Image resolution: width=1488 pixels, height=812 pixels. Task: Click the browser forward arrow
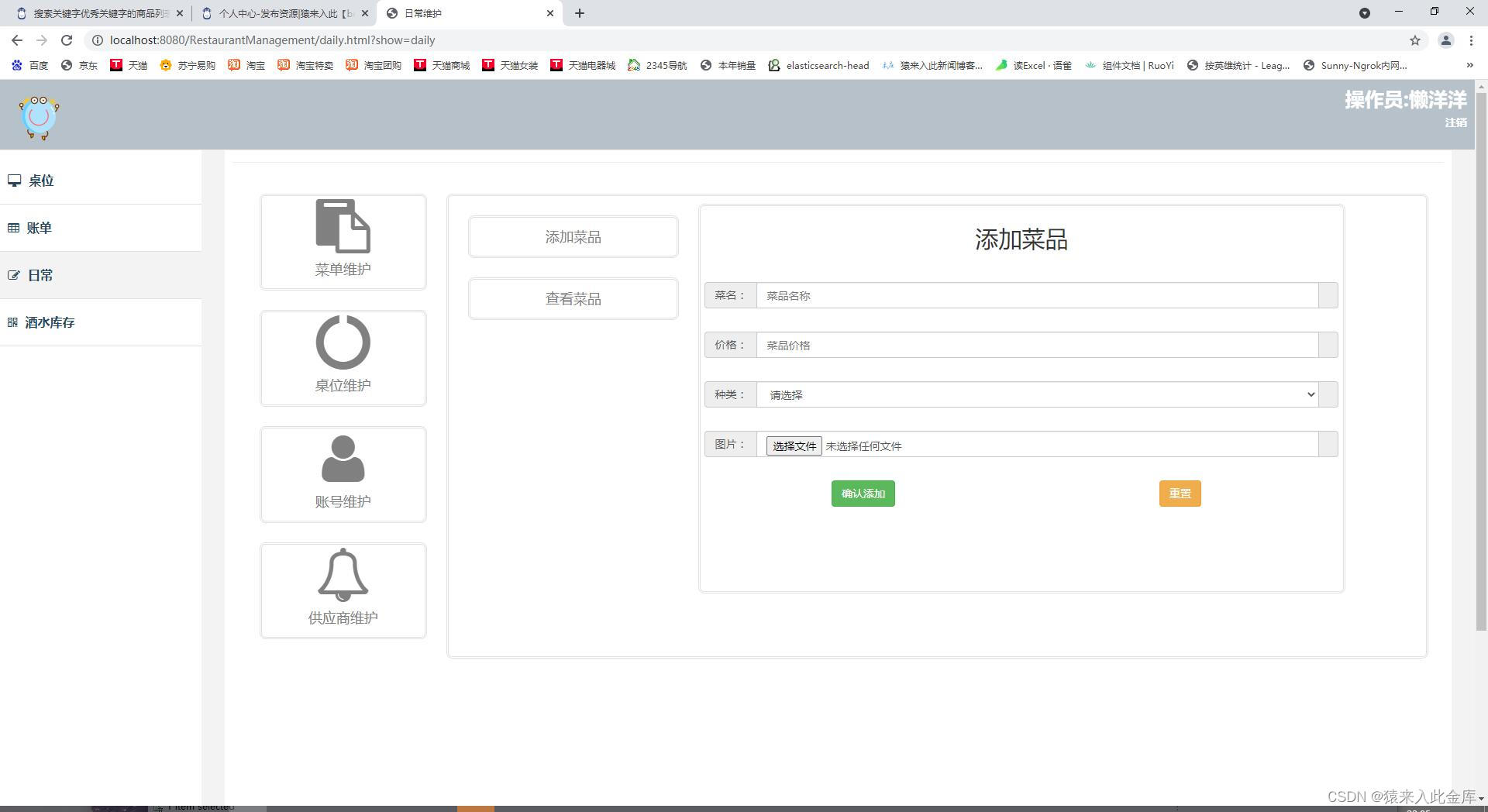[x=42, y=40]
